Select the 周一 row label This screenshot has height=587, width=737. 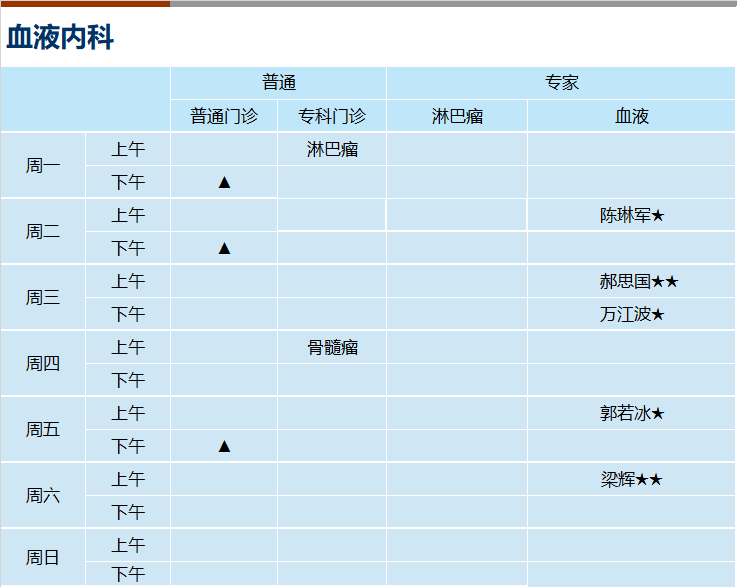pos(43,165)
